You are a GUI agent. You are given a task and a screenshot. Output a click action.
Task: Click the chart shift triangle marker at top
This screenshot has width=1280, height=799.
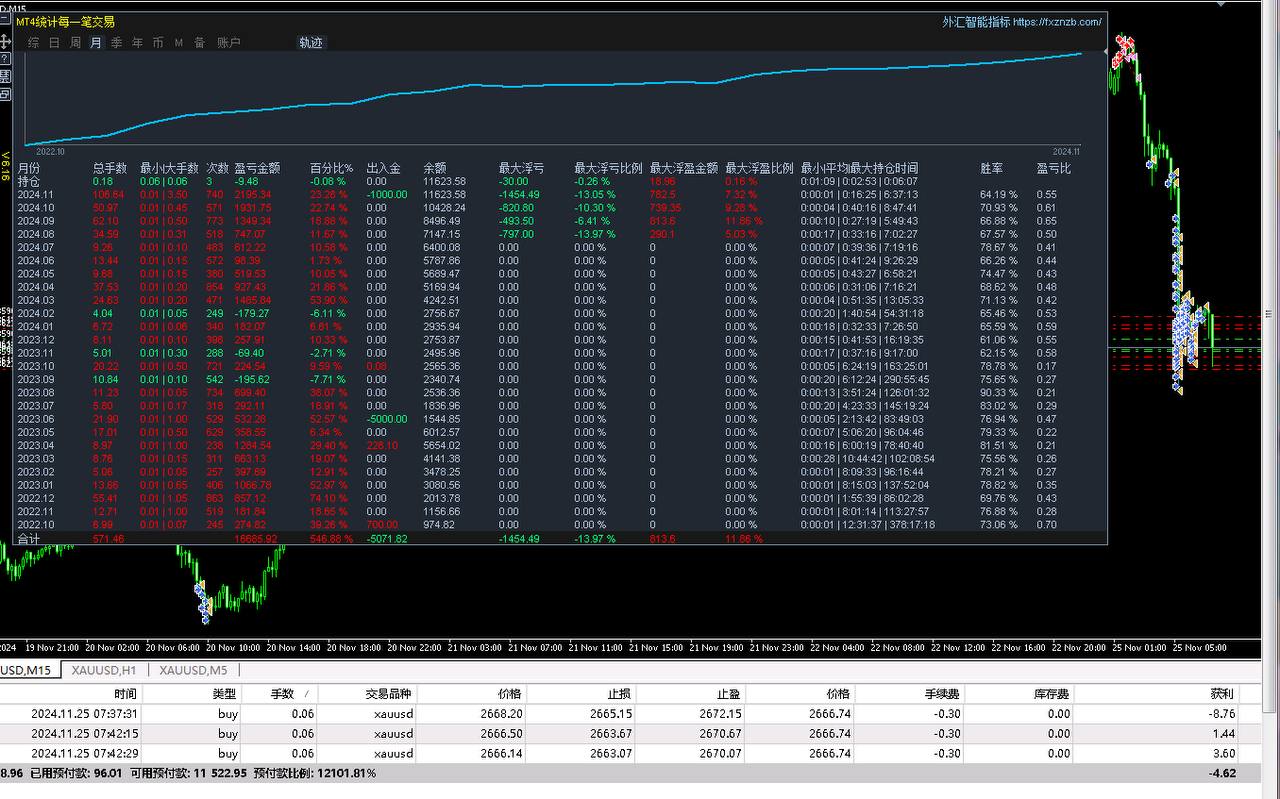[1106, 50]
